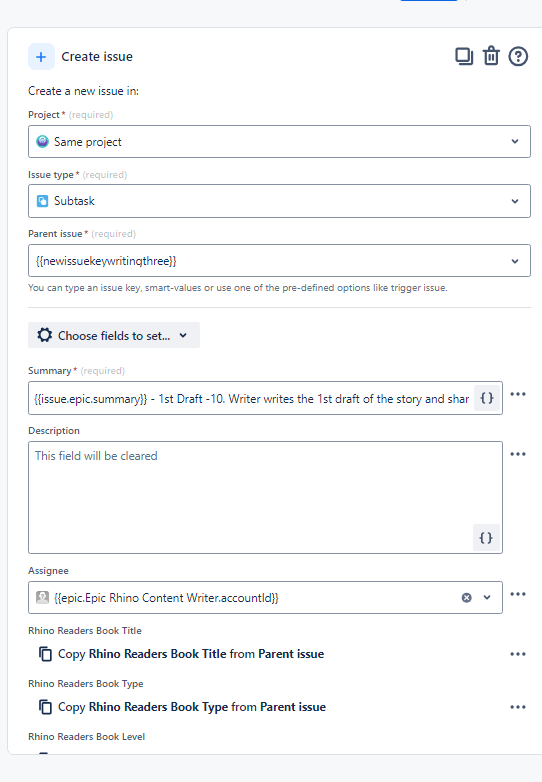Expand the Parent issue dropdown

(515, 261)
